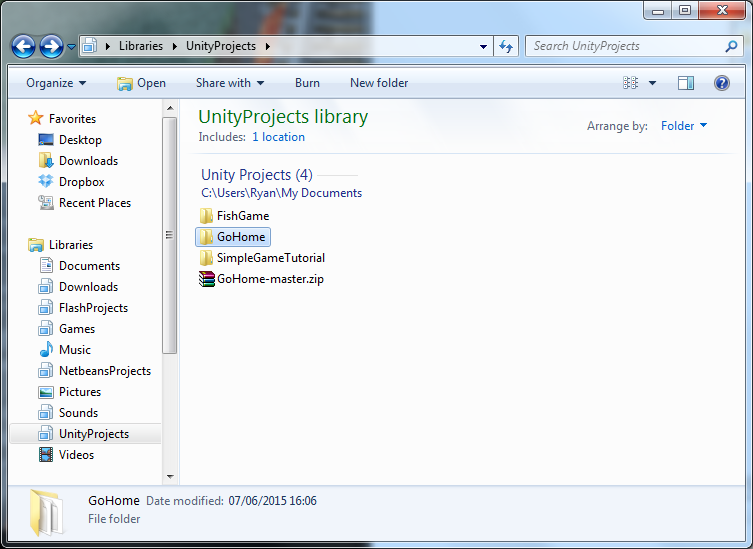753x549 pixels.
Task: Toggle the preview pane
Action: click(686, 83)
